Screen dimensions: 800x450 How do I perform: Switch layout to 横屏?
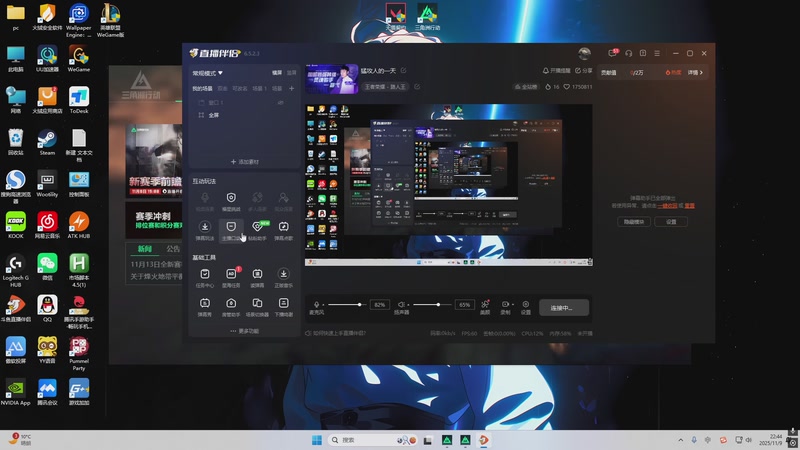pyautogui.click(x=277, y=73)
